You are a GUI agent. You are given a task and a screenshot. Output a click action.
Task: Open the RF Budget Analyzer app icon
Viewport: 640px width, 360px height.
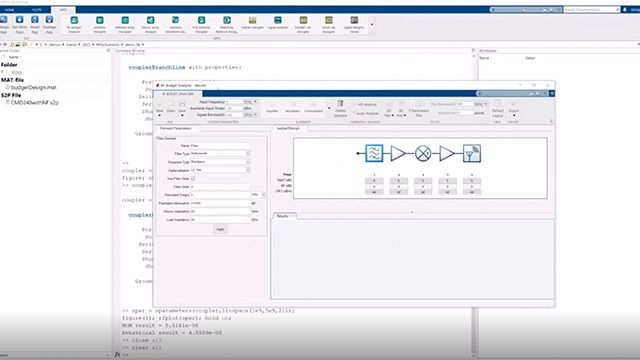click(74, 24)
